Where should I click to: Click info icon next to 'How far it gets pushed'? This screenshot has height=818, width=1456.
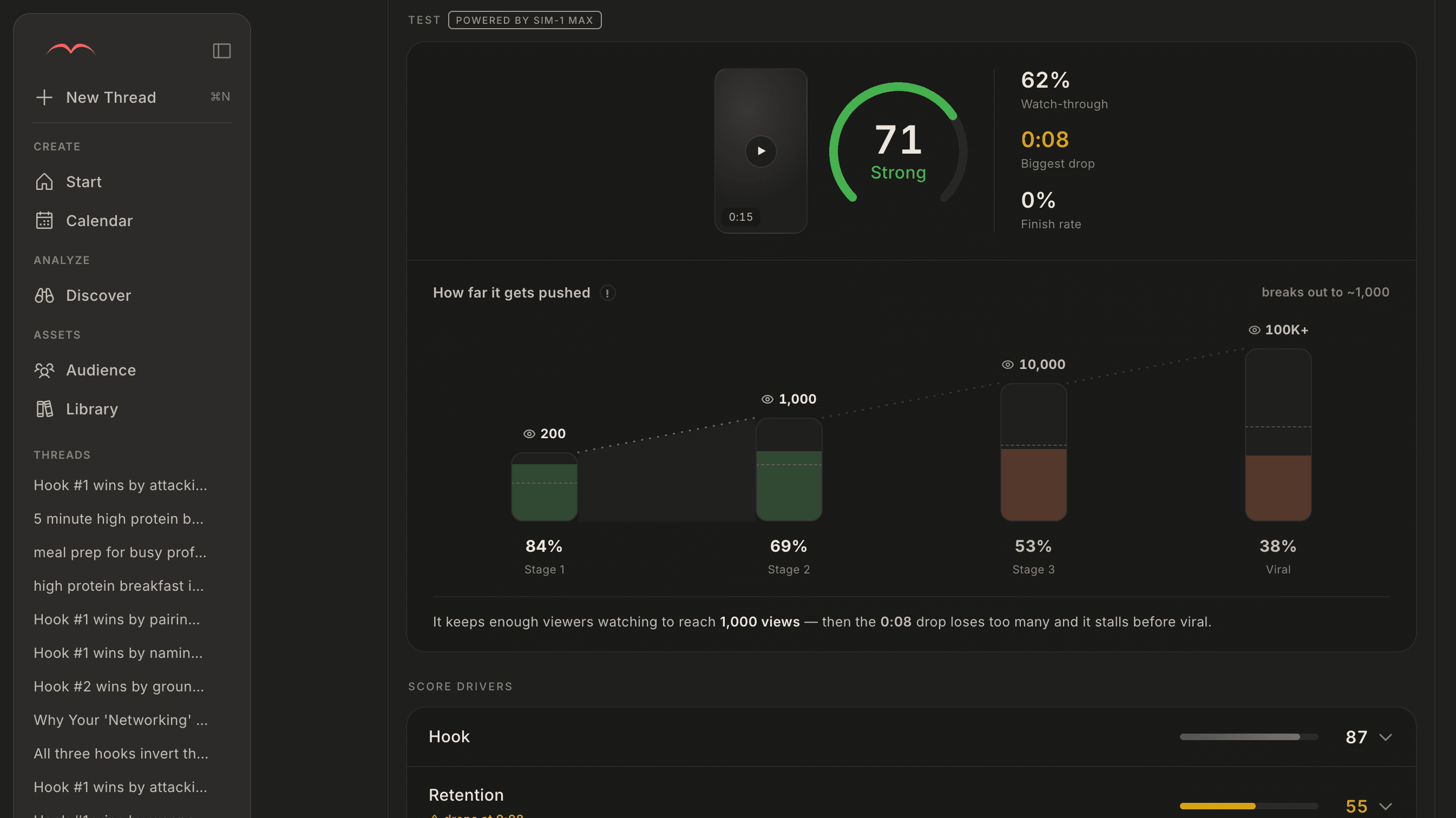click(608, 293)
